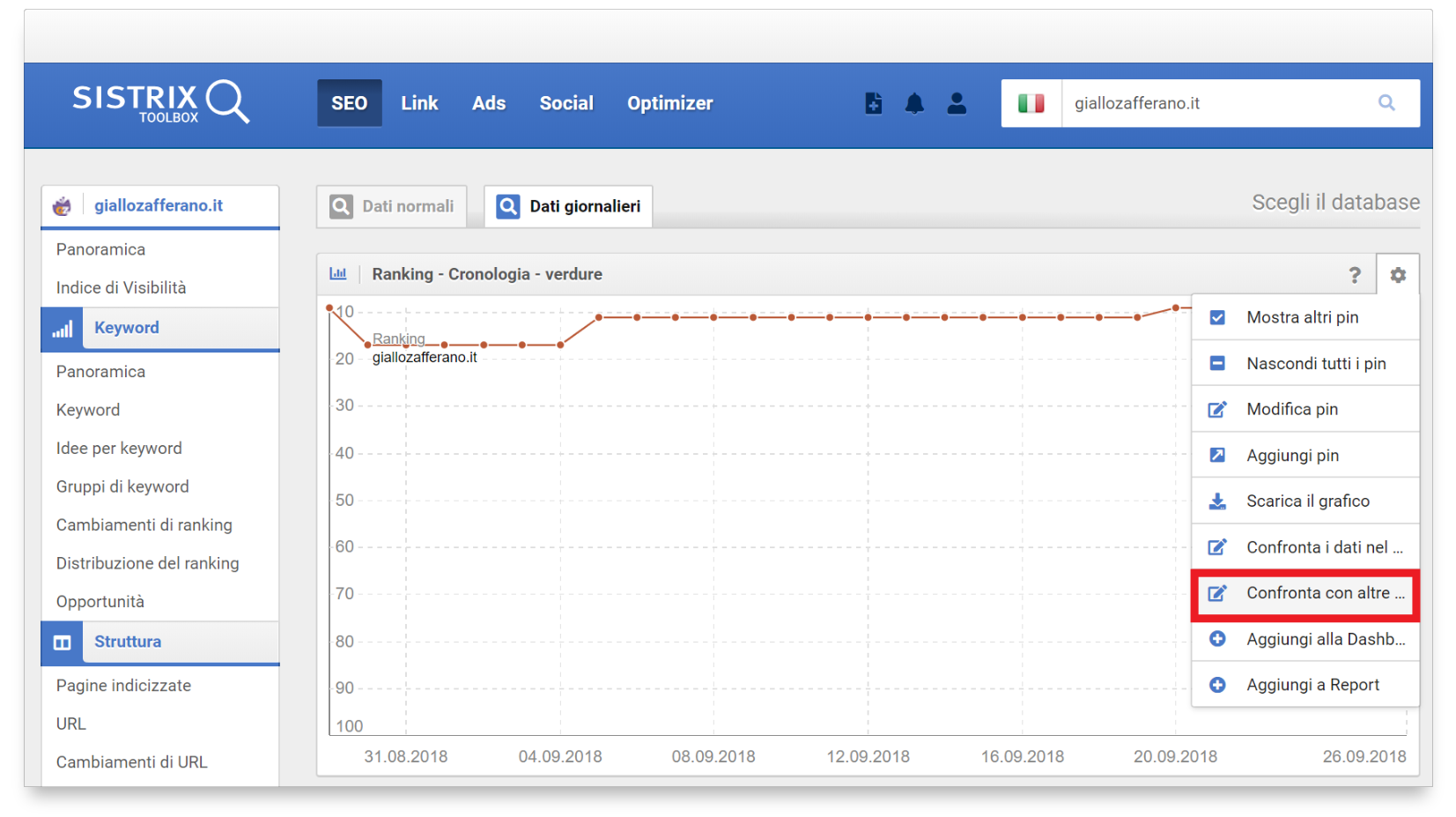1456x817 pixels.
Task: Open the user account icon
Action: pos(957,103)
